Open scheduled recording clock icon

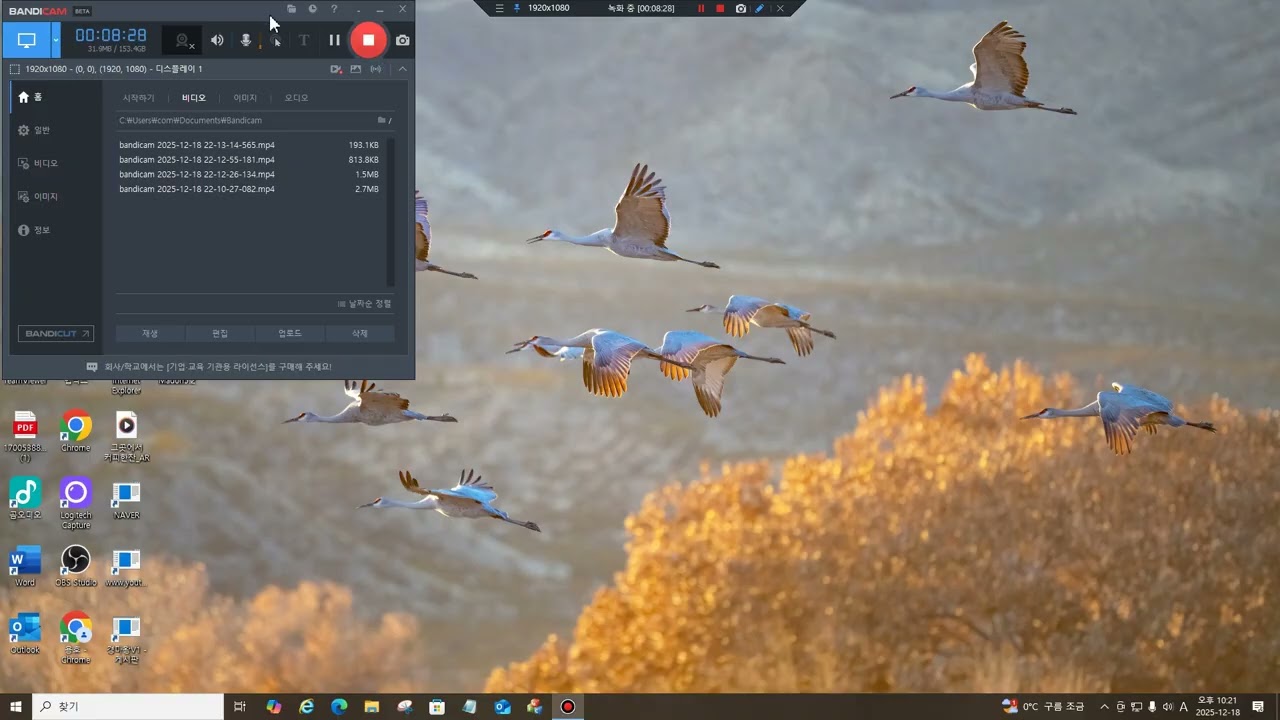tap(313, 9)
